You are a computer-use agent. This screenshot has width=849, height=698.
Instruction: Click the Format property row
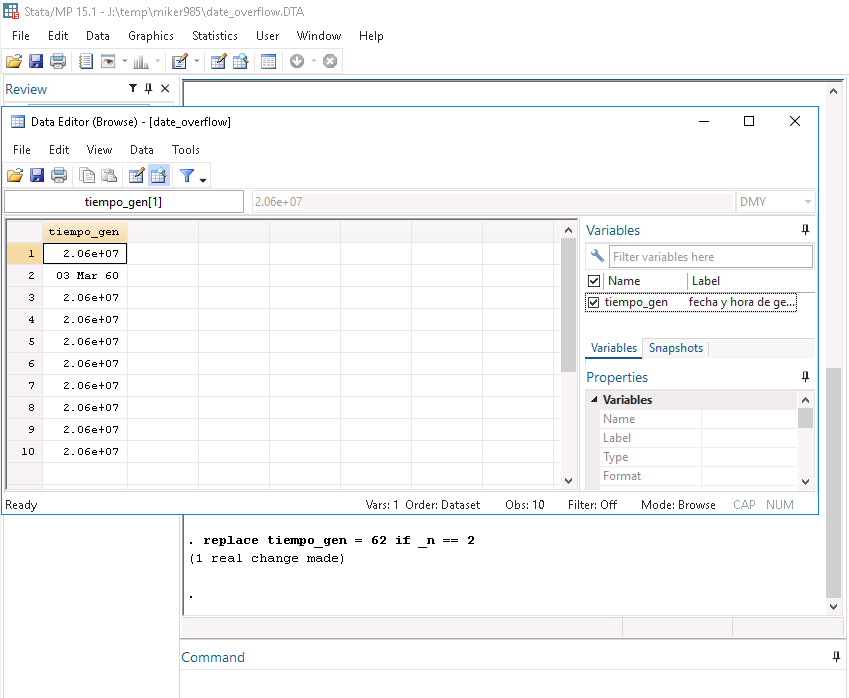point(698,476)
